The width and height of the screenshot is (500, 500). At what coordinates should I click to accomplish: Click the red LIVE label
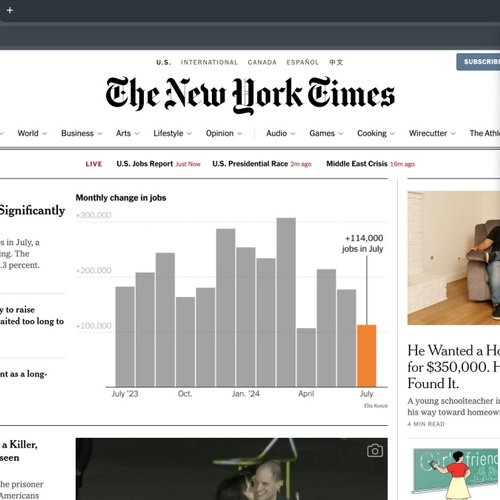(x=94, y=164)
